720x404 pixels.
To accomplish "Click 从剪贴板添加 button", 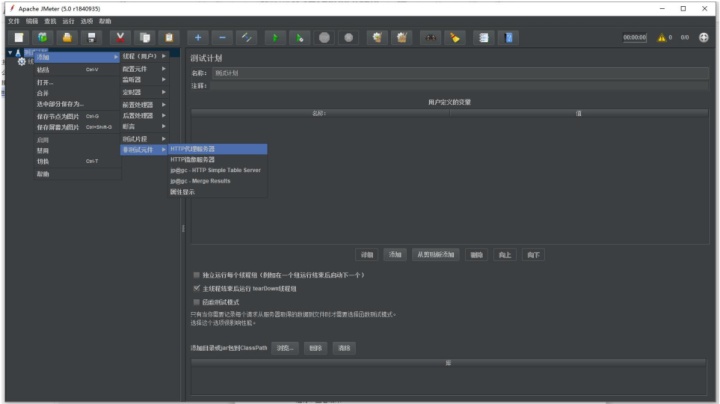I will (x=436, y=255).
